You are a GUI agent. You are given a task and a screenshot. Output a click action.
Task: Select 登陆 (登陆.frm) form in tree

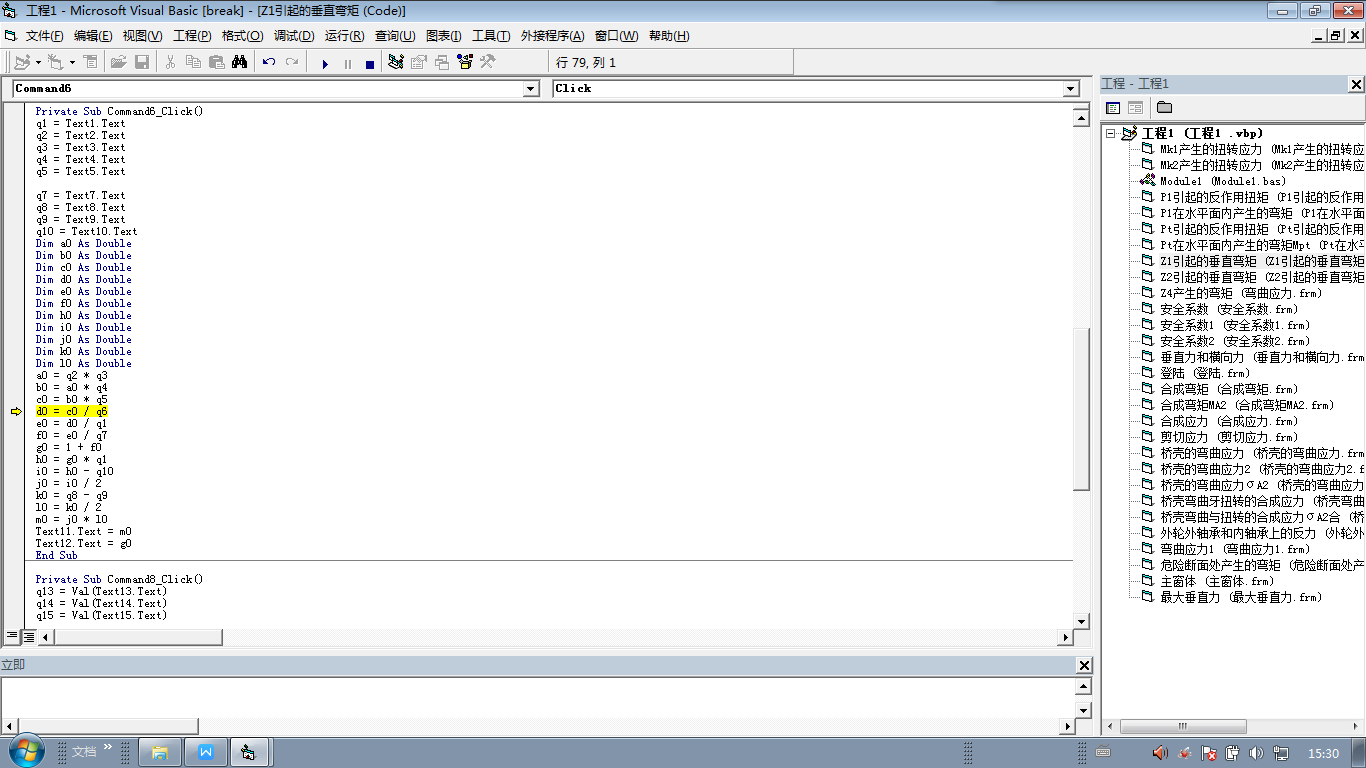click(x=1205, y=373)
